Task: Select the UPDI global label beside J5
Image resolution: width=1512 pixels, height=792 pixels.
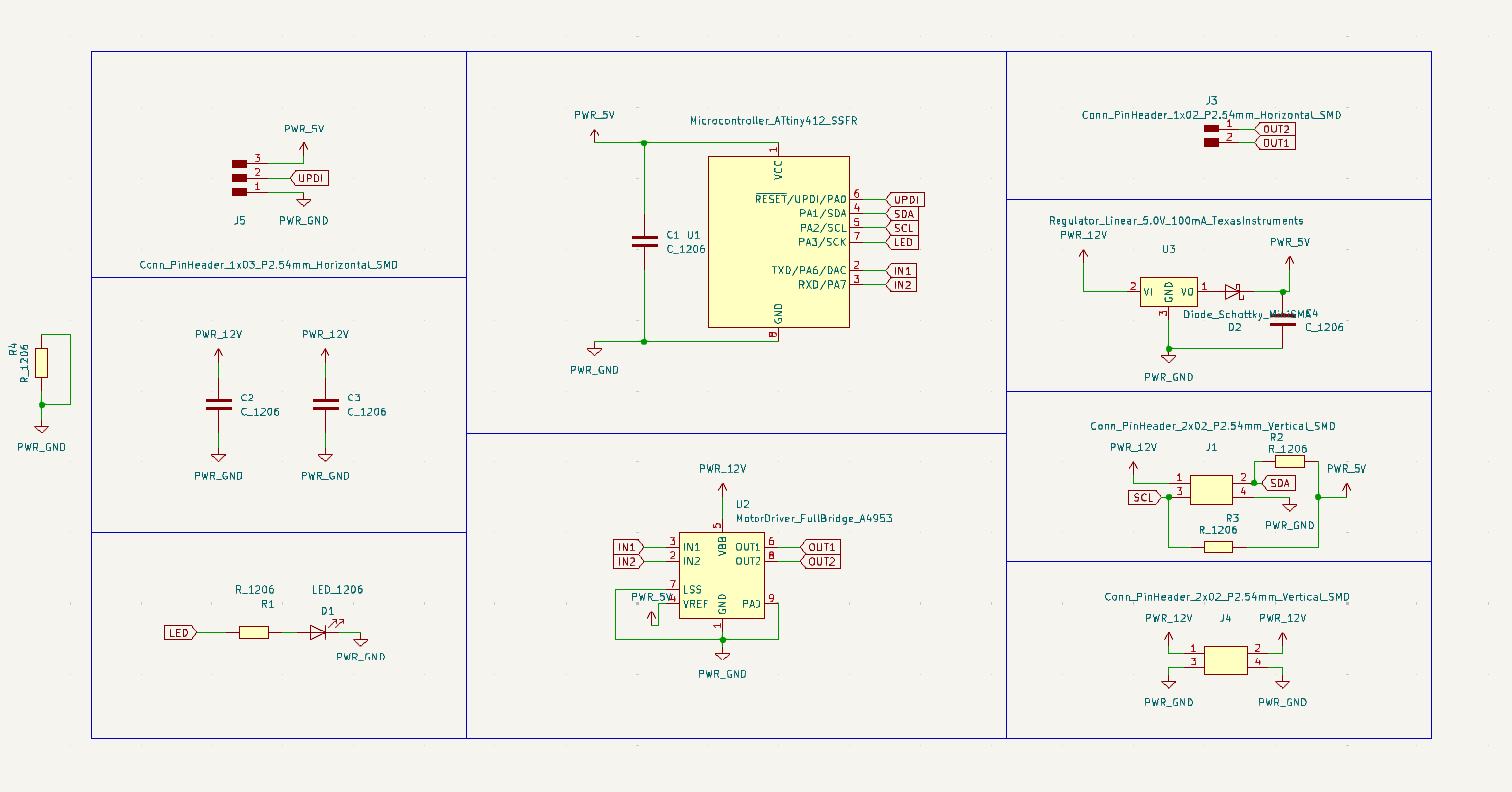Action: (x=308, y=178)
